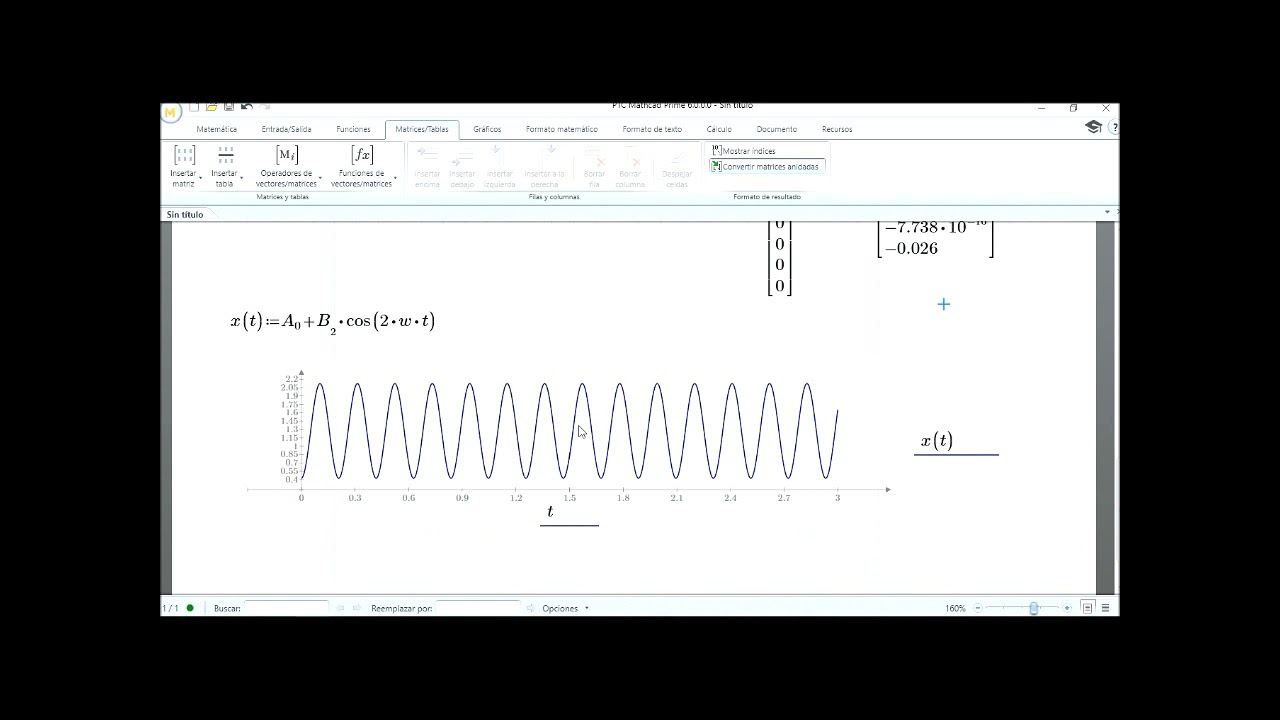The height and width of the screenshot is (720, 1280).
Task: Click the Save quick-access icon
Action: pyautogui.click(x=229, y=106)
